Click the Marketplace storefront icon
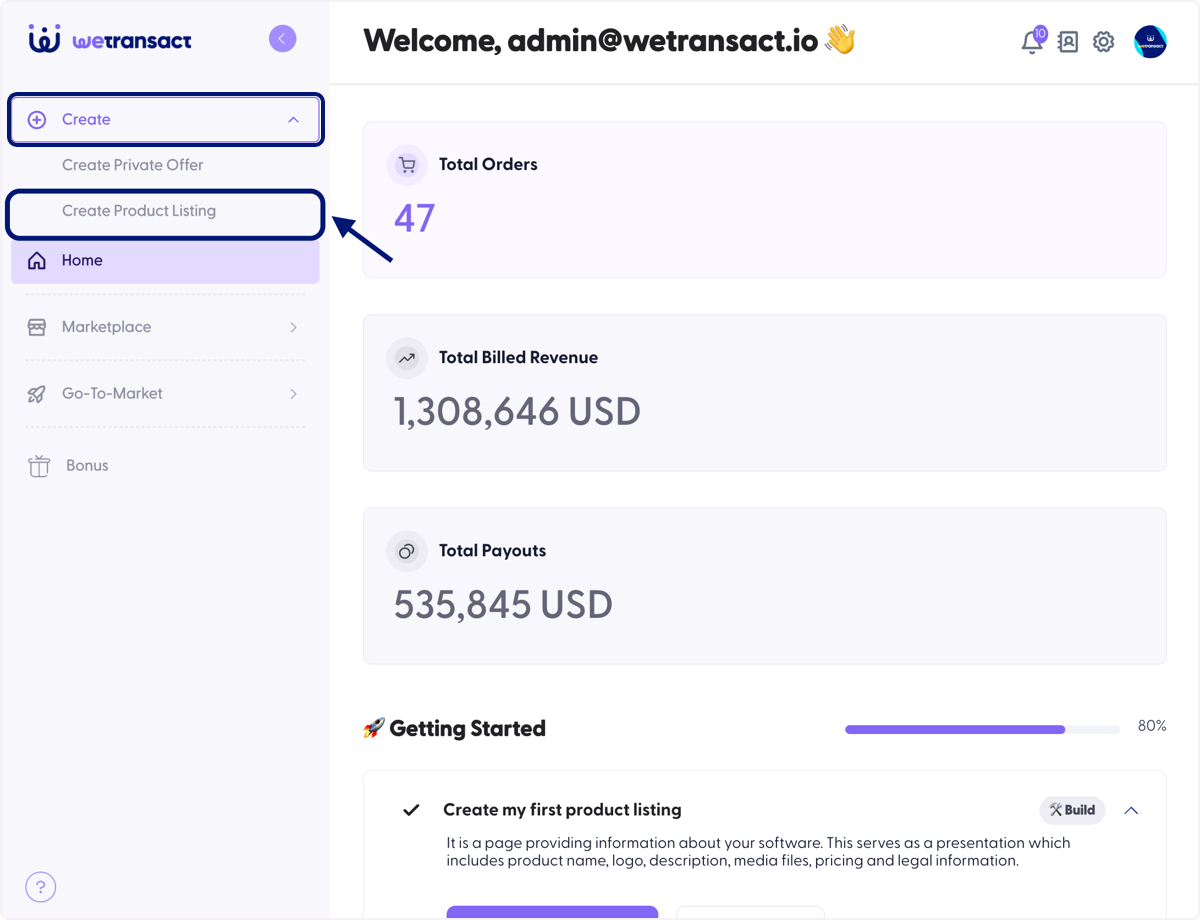 coord(37,327)
